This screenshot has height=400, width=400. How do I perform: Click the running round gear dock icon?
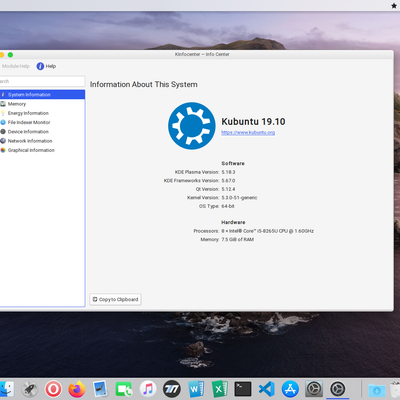coord(338,389)
